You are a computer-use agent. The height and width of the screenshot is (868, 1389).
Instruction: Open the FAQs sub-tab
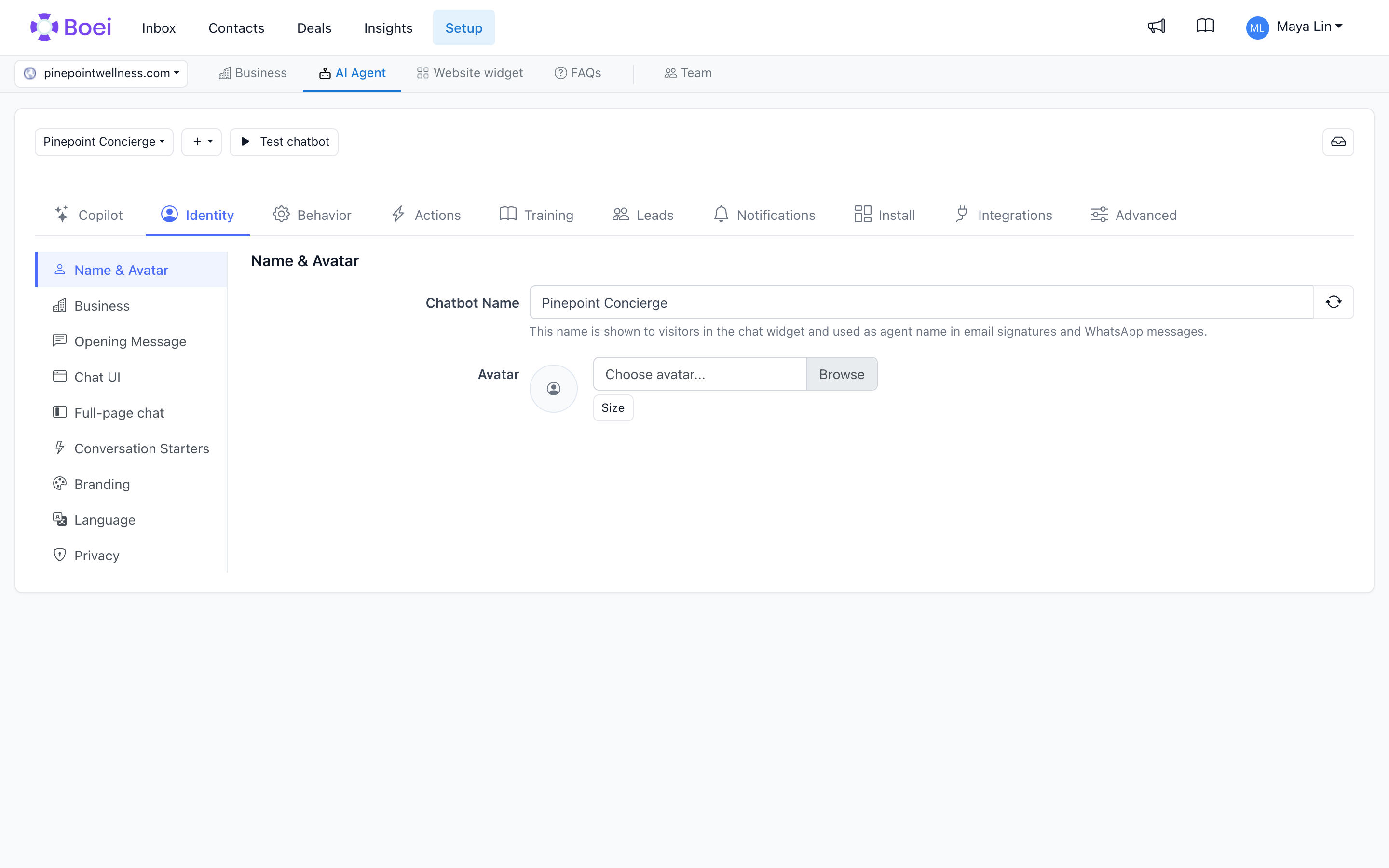[x=577, y=73]
